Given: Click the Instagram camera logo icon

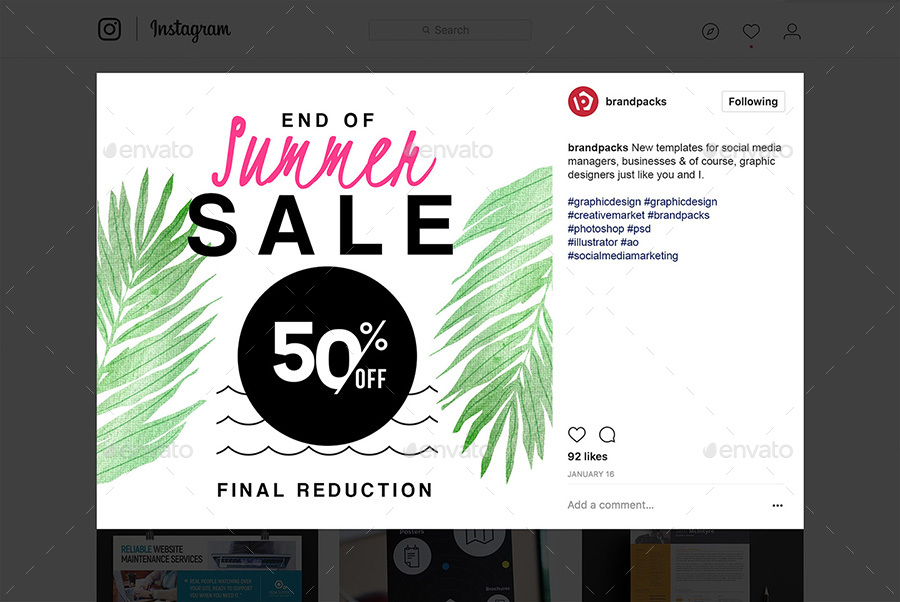Looking at the screenshot, I should click(109, 29).
